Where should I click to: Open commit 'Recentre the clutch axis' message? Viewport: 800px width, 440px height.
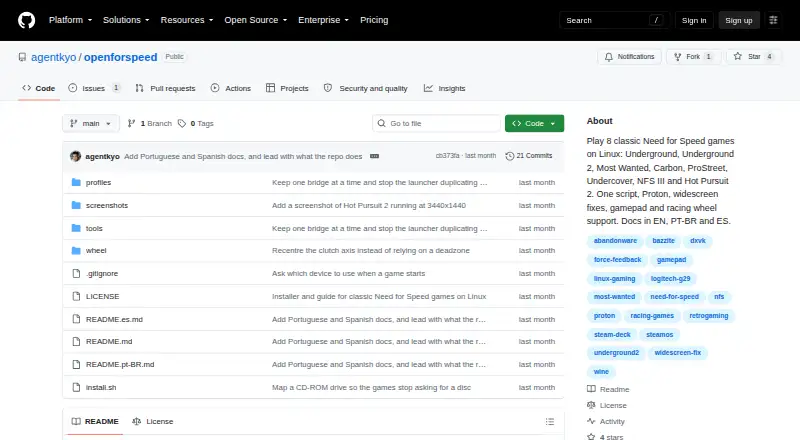point(371,251)
